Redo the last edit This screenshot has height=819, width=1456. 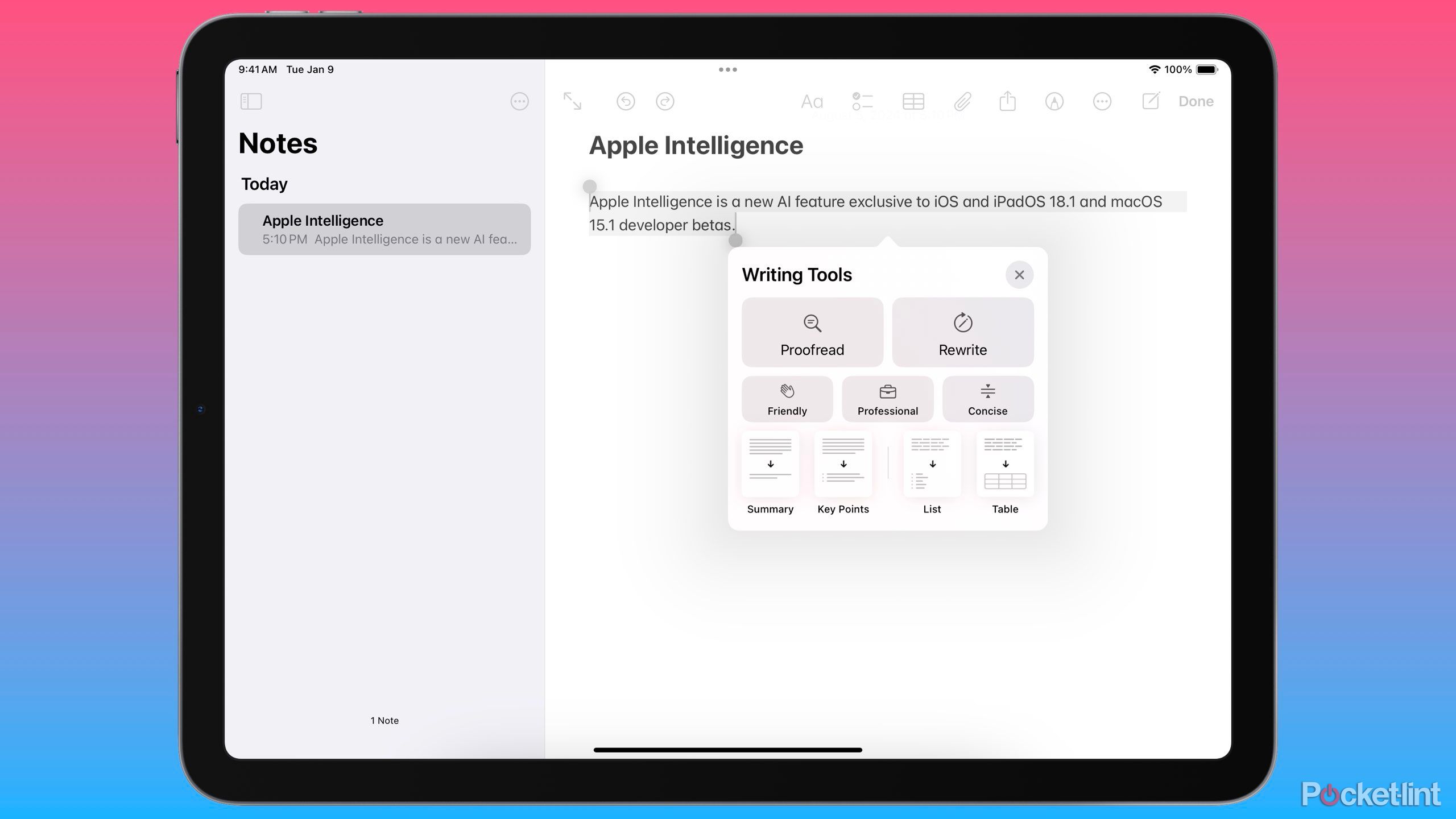tap(665, 101)
